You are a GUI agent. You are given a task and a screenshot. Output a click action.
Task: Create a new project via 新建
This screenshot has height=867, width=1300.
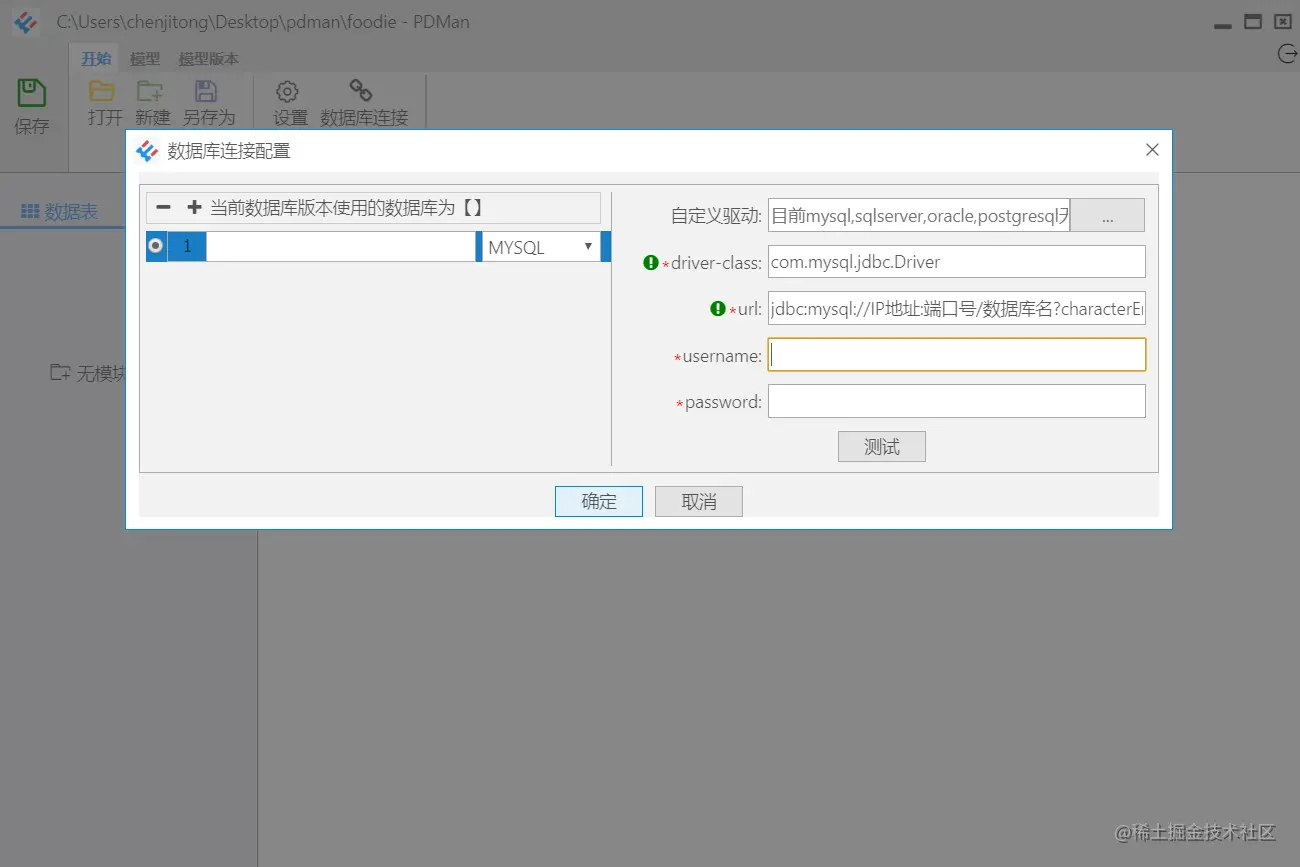[x=151, y=92]
